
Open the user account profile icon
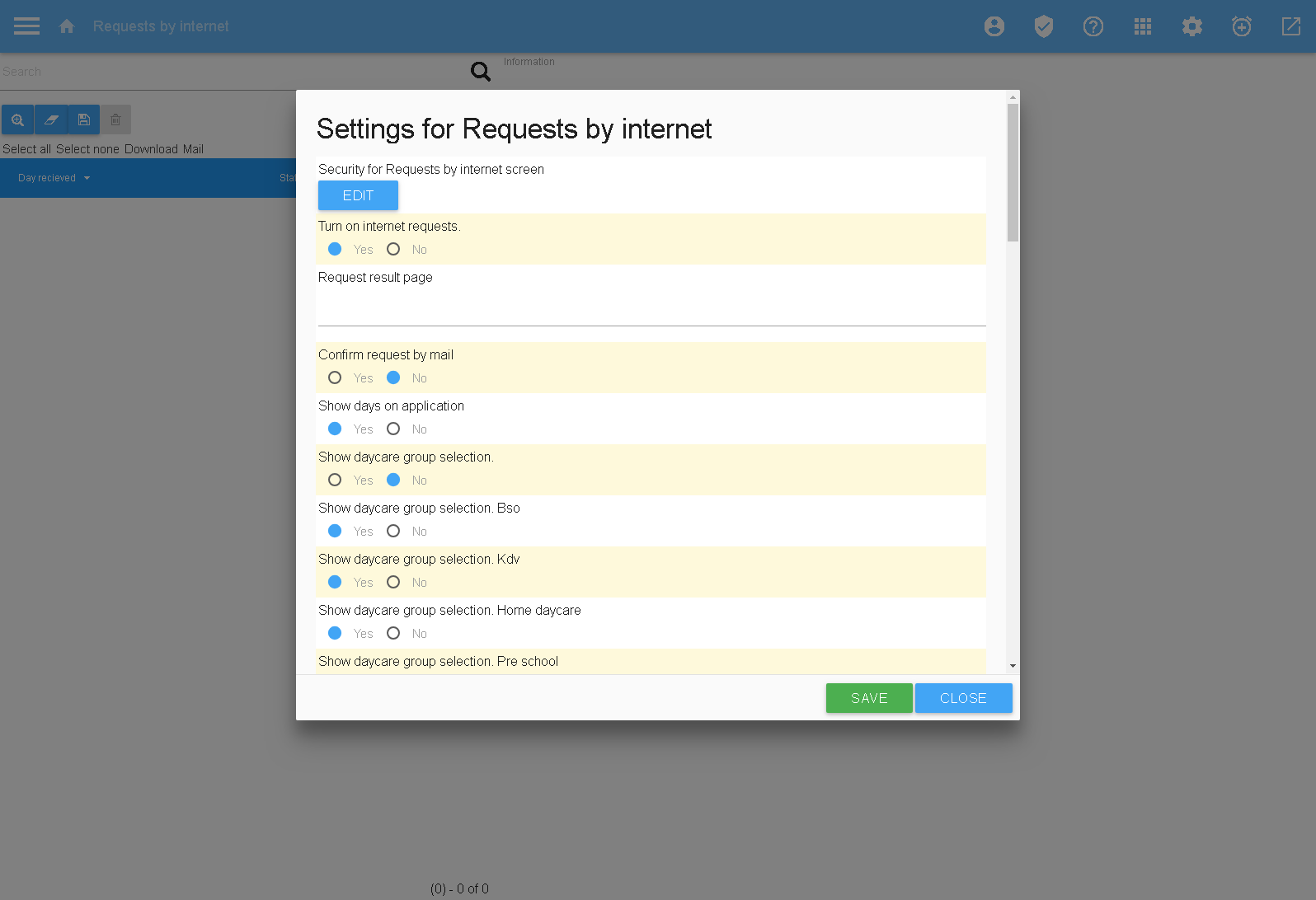pyautogui.click(x=994, y=26)
